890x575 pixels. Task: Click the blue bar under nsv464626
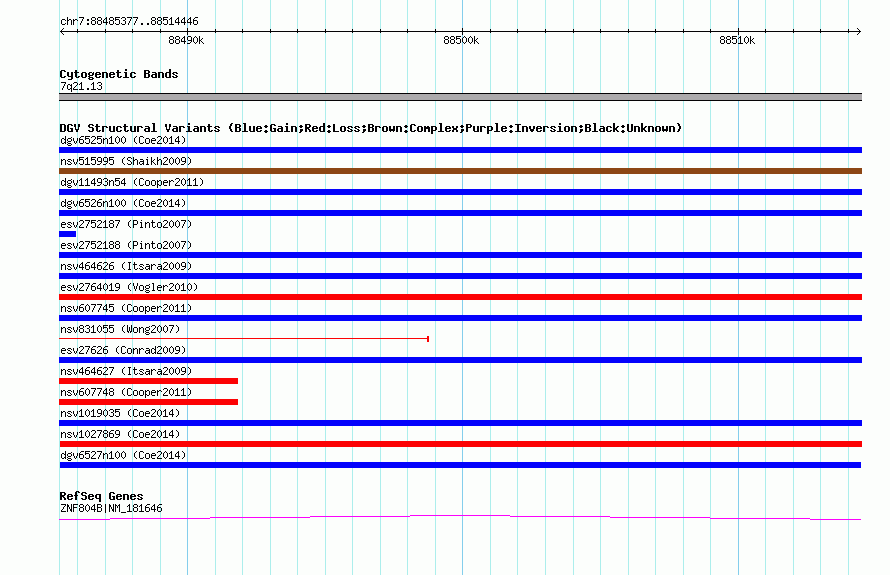(460, 276)
